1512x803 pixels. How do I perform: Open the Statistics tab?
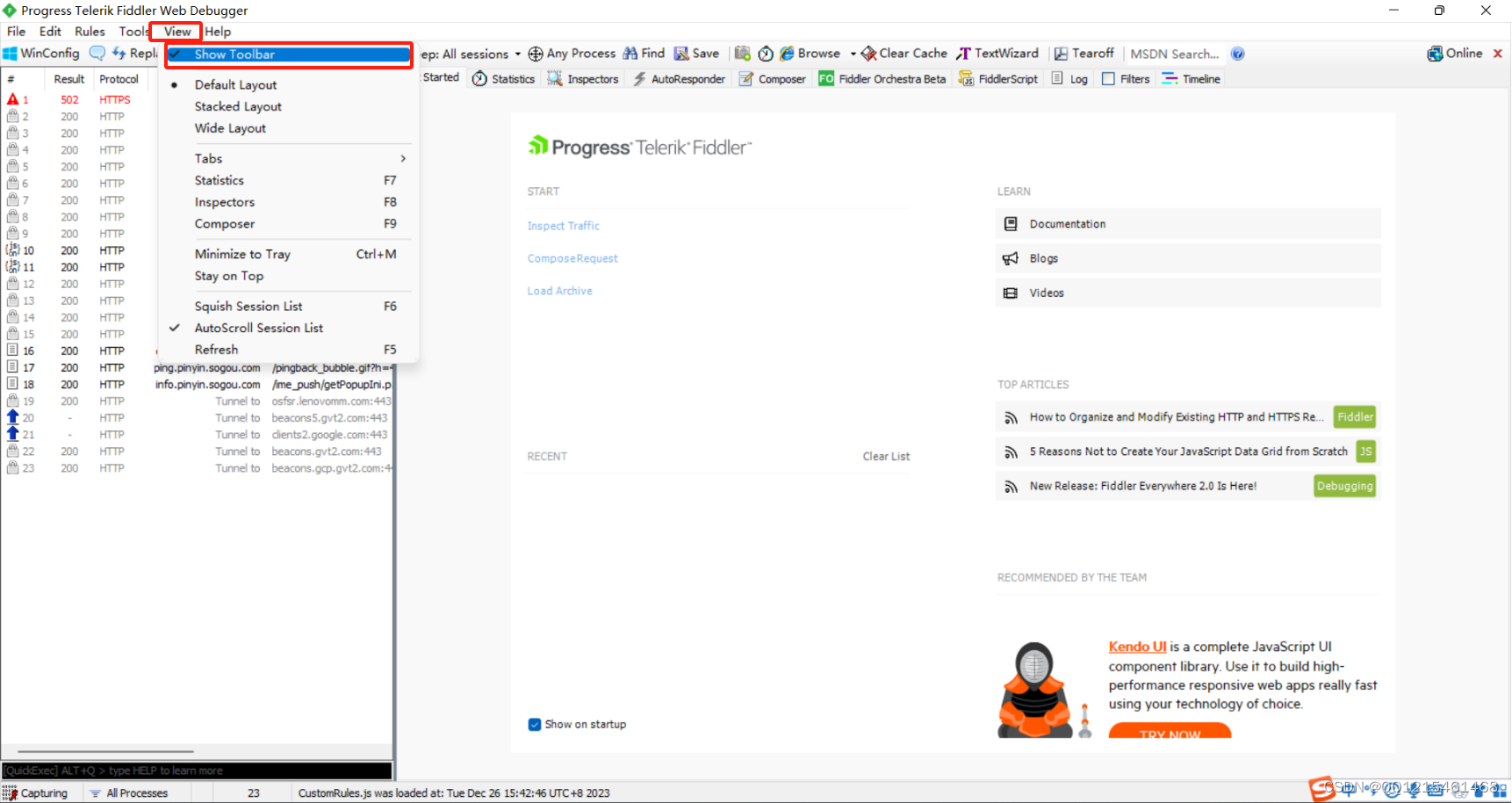tap(503, 79)
